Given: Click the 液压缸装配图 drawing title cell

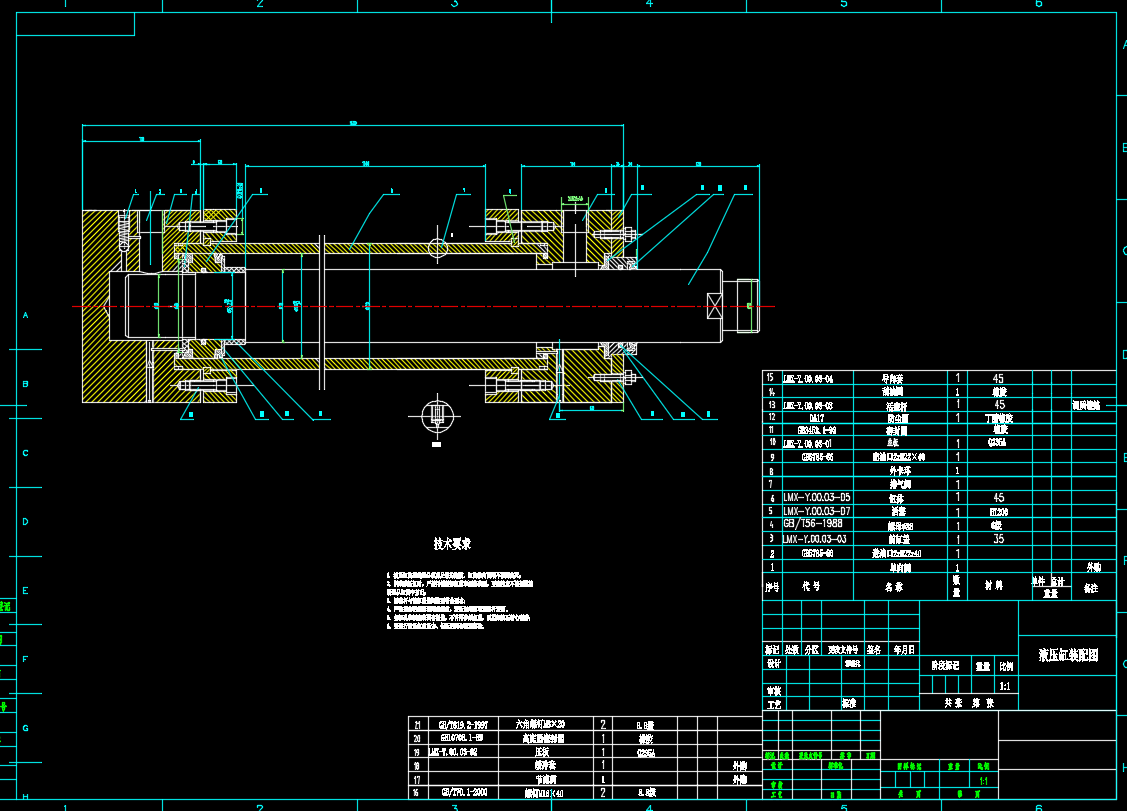Looking at the screenshot, I should tap(1068, 656).
